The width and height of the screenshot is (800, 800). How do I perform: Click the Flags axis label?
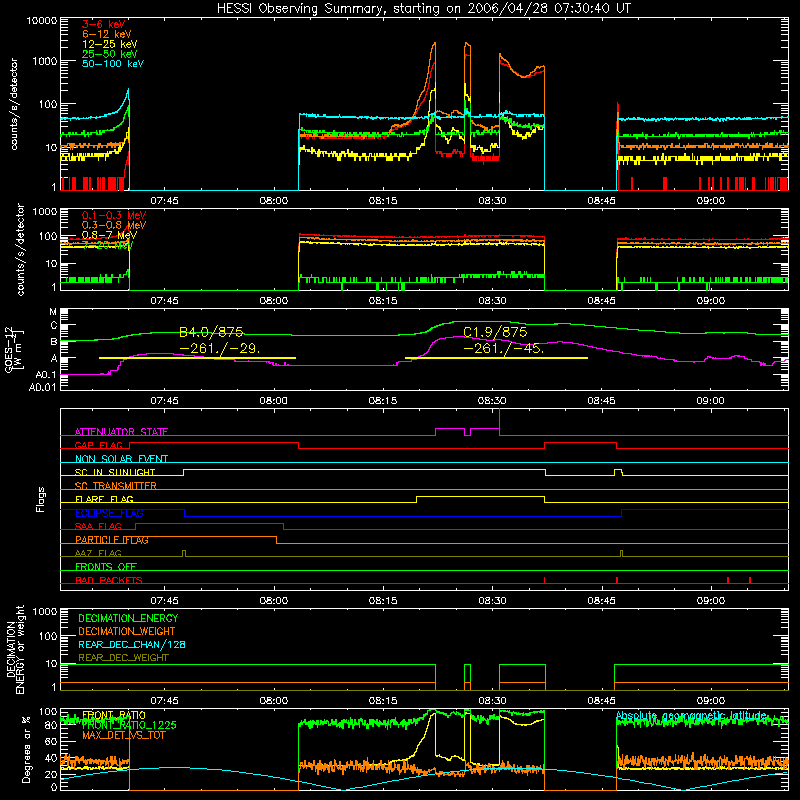click(40, 499)
